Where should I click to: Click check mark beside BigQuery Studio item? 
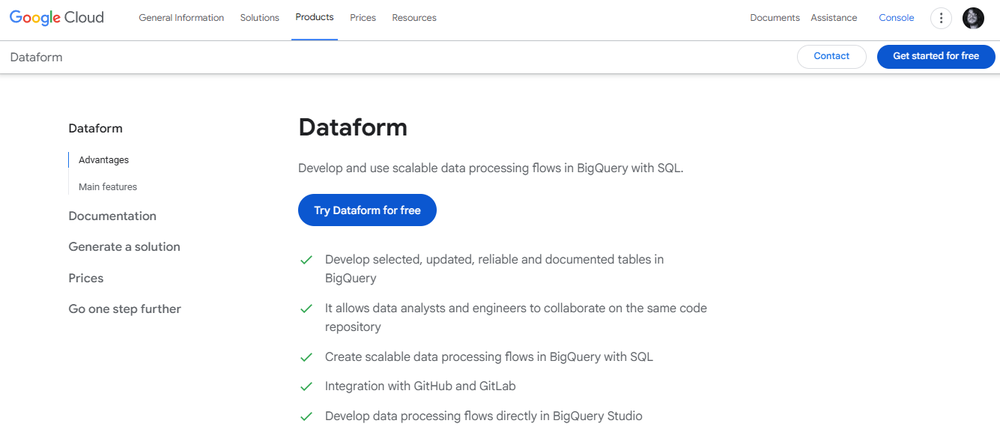click(x=306, y=417)
